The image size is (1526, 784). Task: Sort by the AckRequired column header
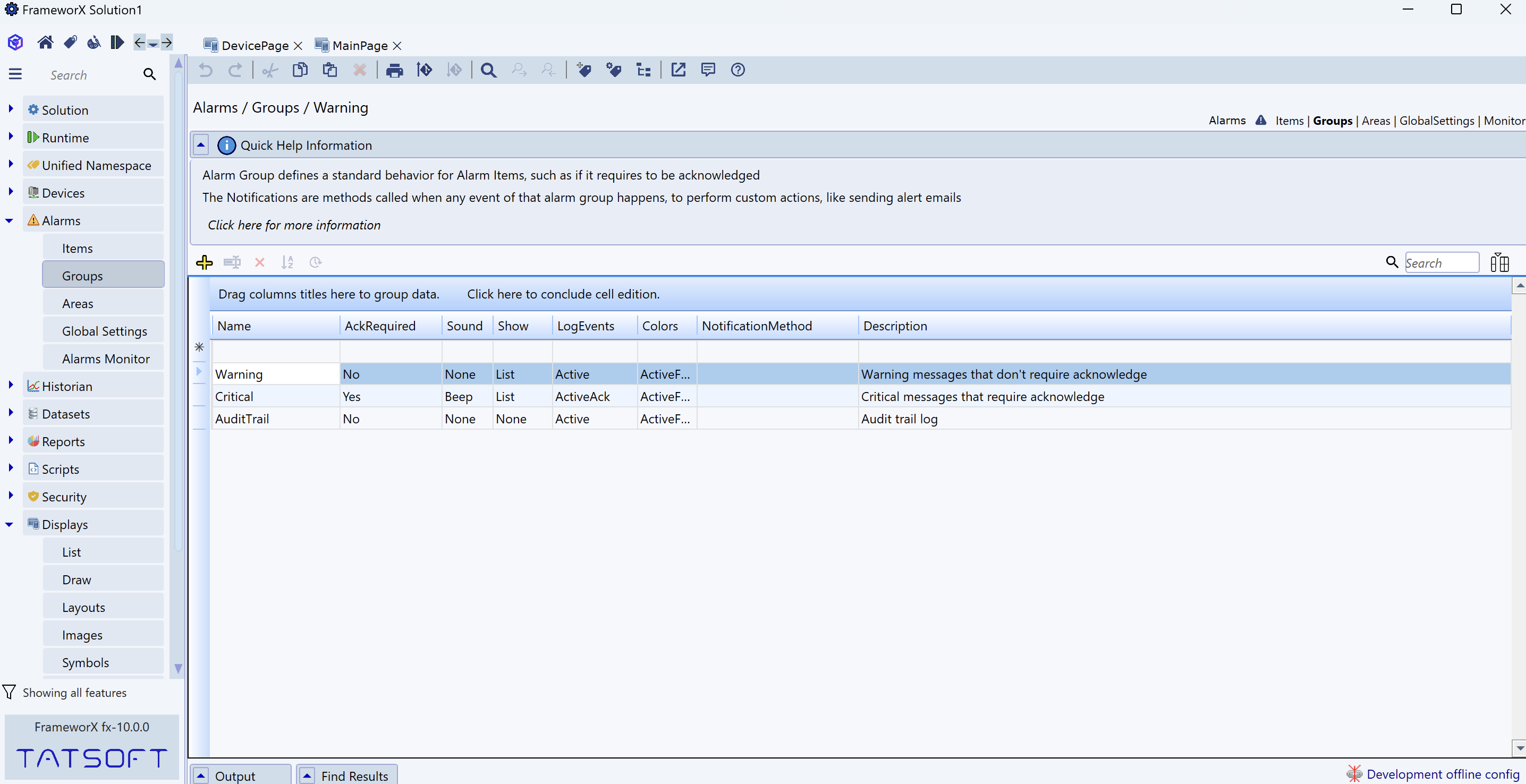pos(391,326)
